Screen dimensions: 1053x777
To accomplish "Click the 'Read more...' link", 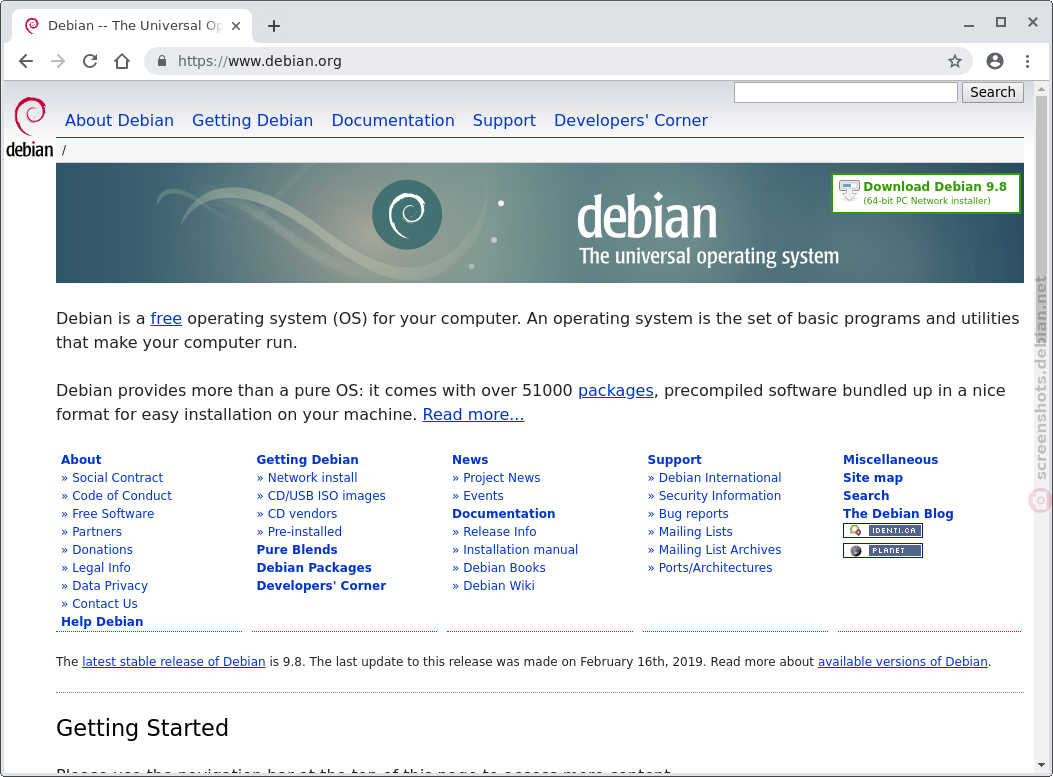I will [x=473, y=414].
